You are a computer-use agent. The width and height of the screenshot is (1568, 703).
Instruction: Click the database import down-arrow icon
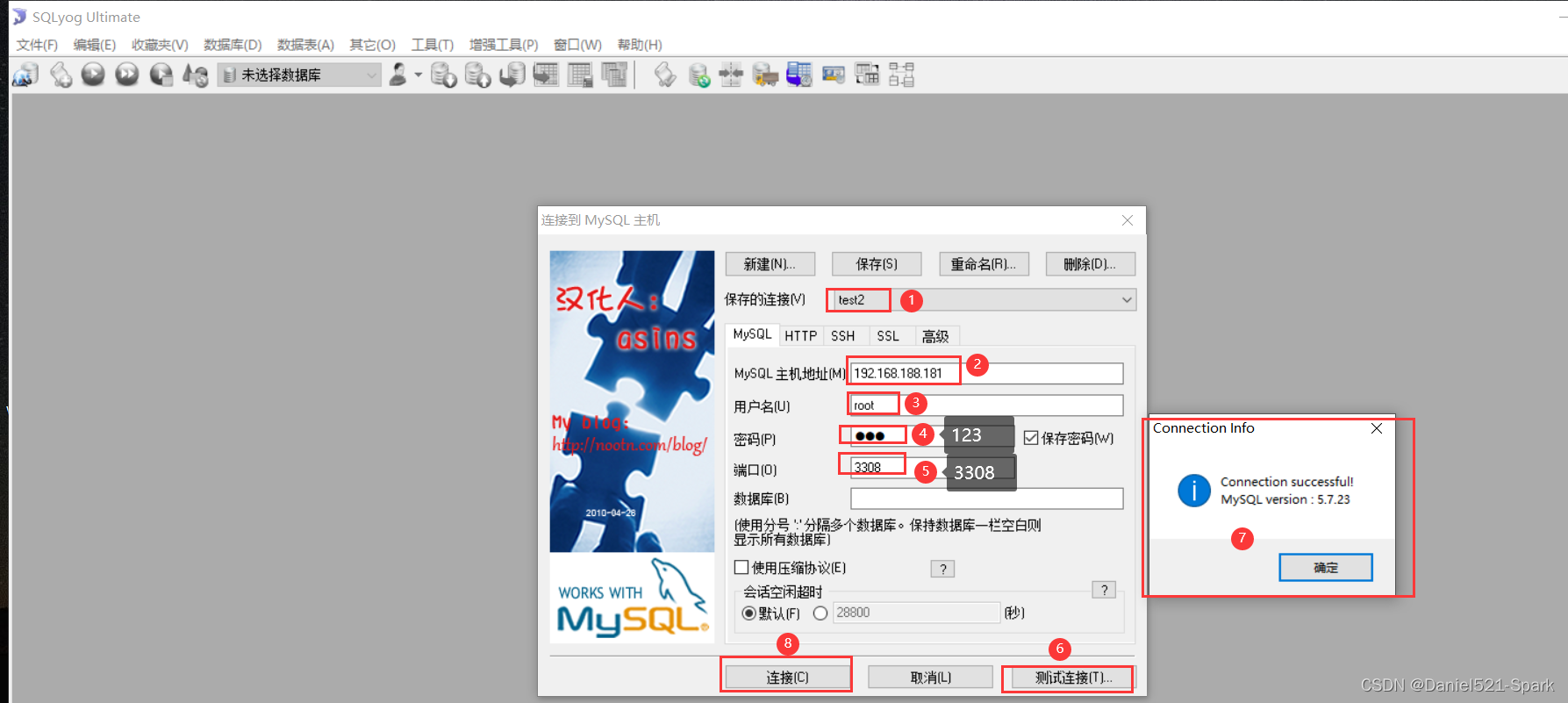tap(444, 75)
